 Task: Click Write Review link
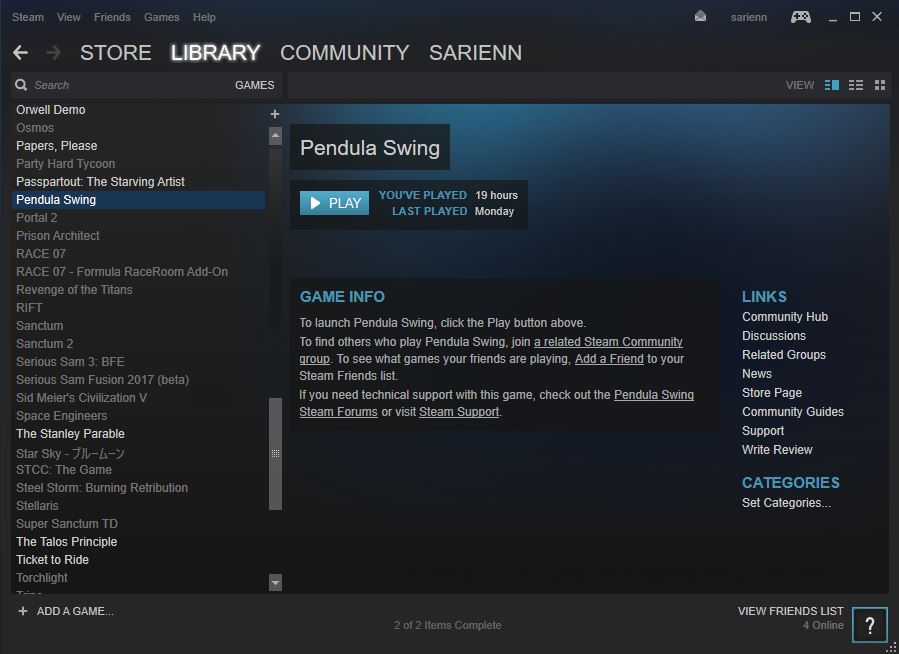coord(777,449)
